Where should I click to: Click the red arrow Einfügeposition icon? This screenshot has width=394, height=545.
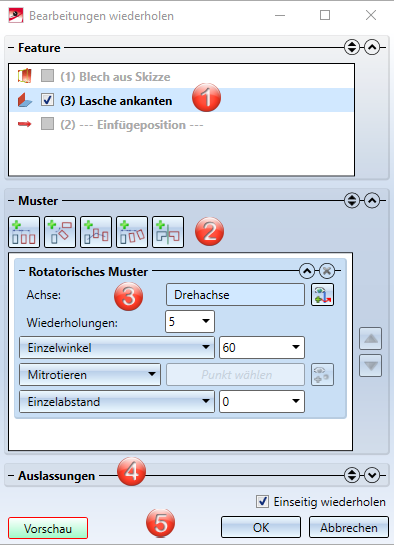tap(25, 124)
